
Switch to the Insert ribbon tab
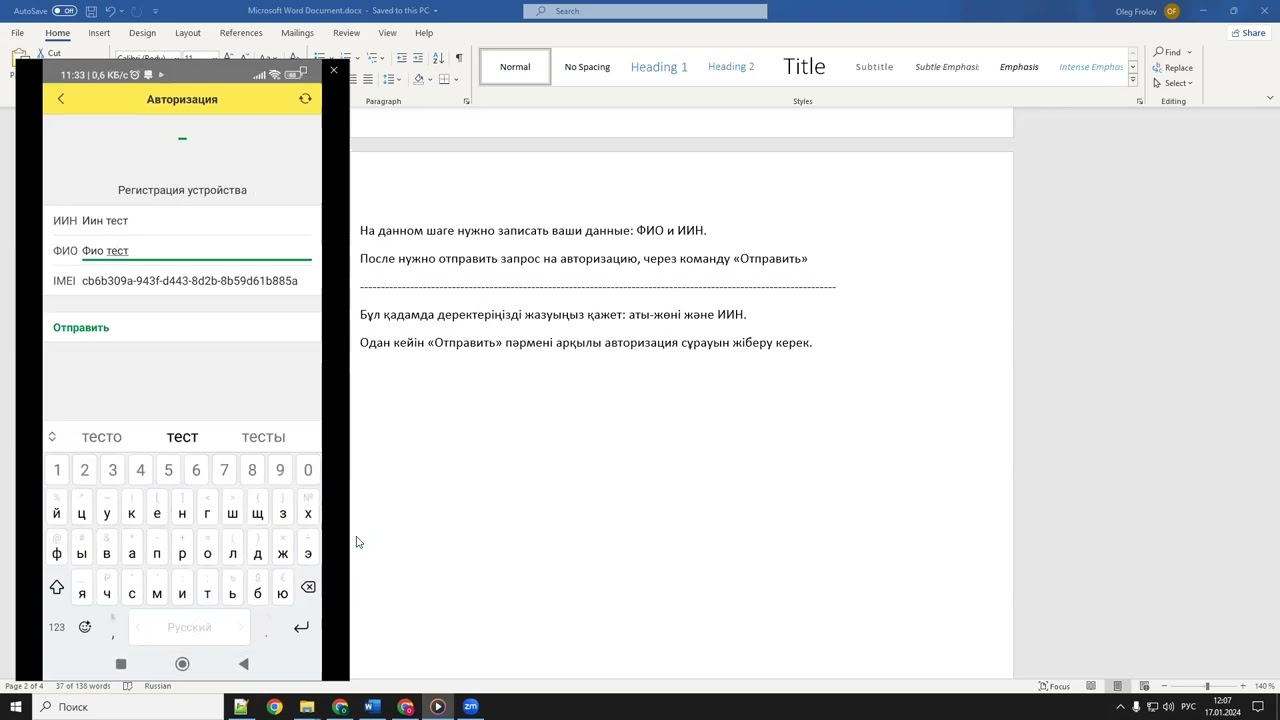(99, 33)
